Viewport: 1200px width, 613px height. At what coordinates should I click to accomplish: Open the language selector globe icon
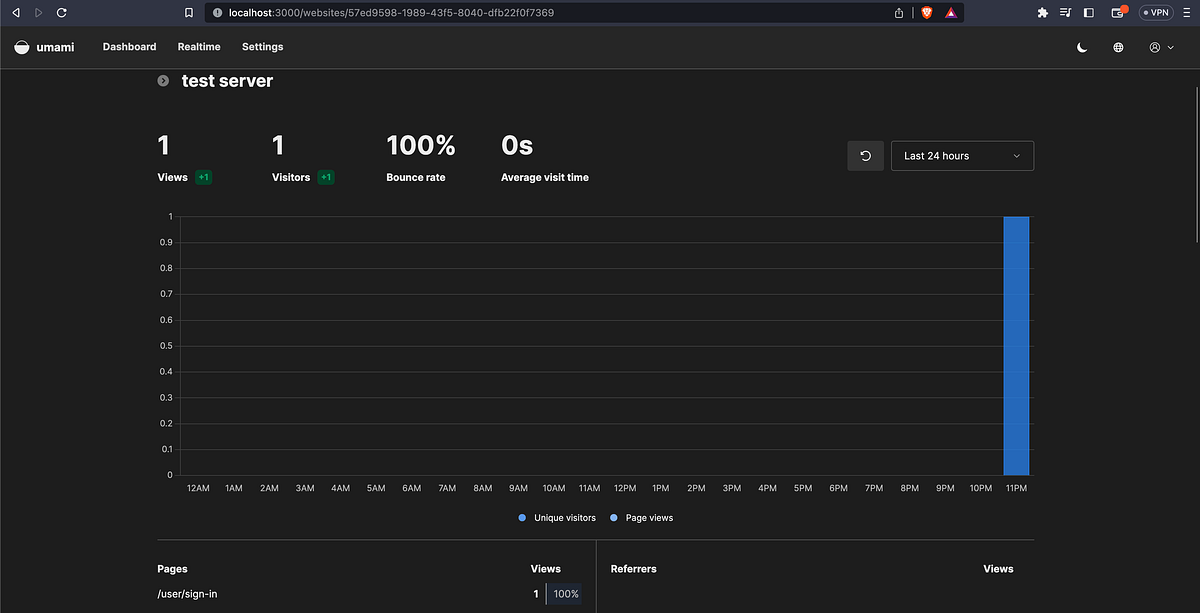[x=1118, y=47]
